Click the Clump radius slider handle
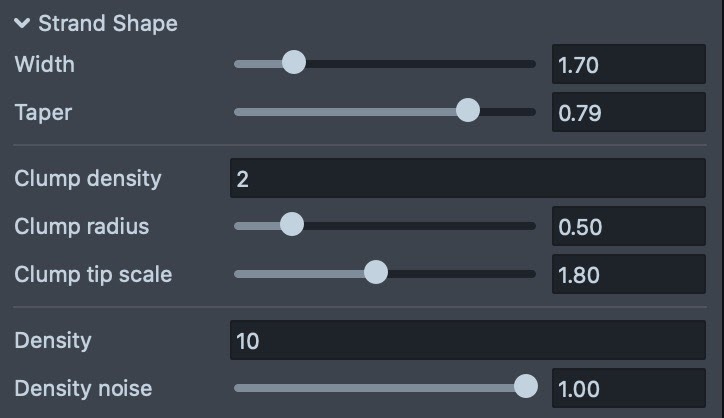The image size is (724, 418). 291,225
